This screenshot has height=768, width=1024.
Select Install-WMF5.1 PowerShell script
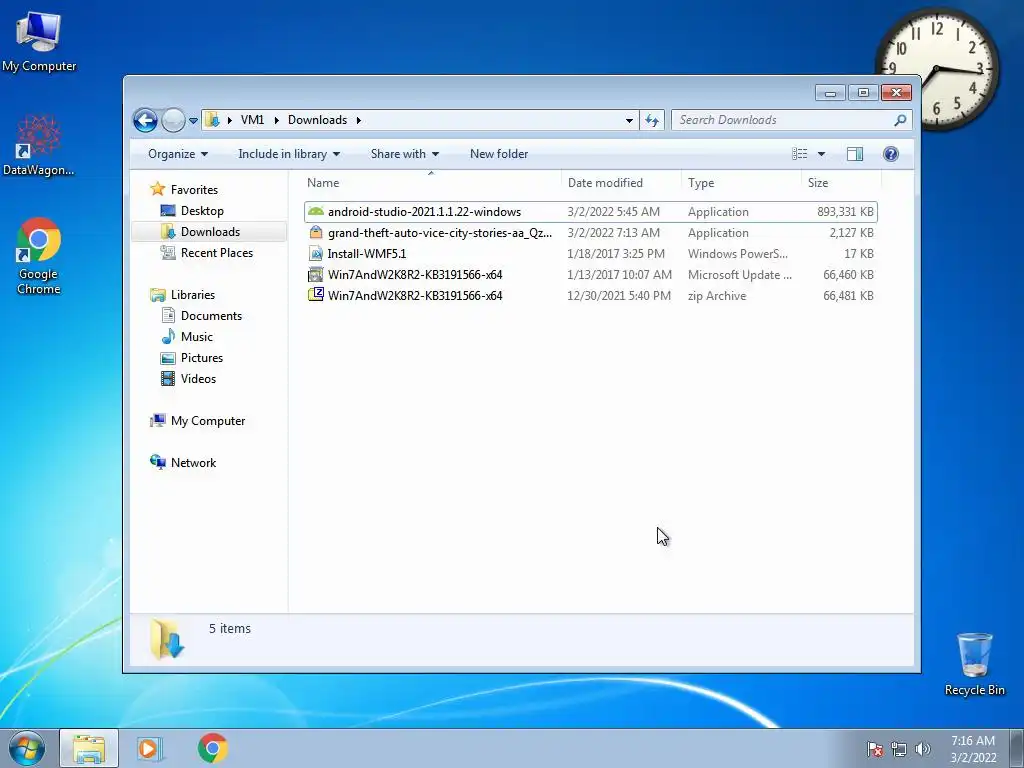pos(590,253)
